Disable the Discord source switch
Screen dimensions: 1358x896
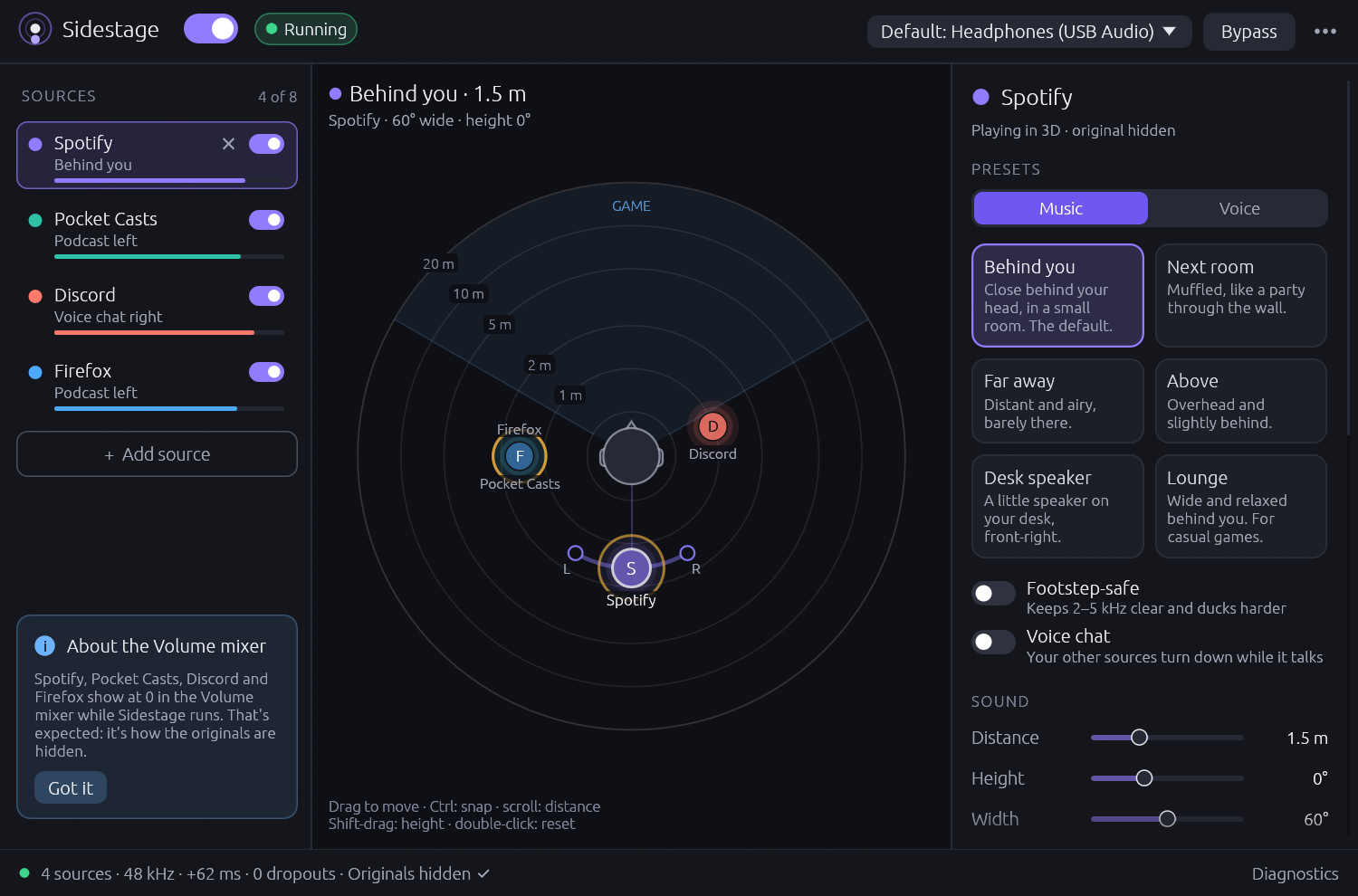[266, 296]
